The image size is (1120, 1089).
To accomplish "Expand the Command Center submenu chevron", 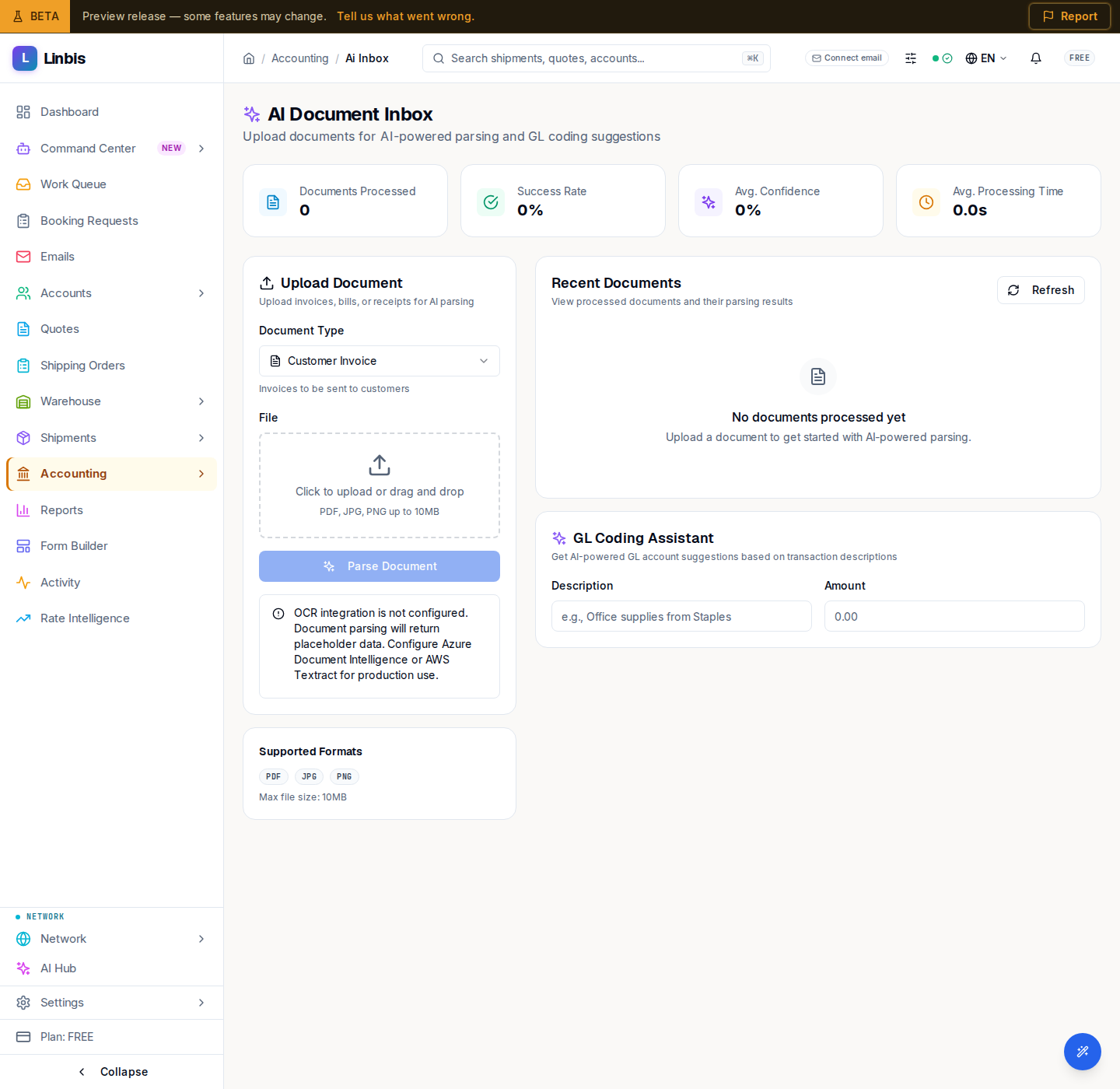I will (201, 149).
